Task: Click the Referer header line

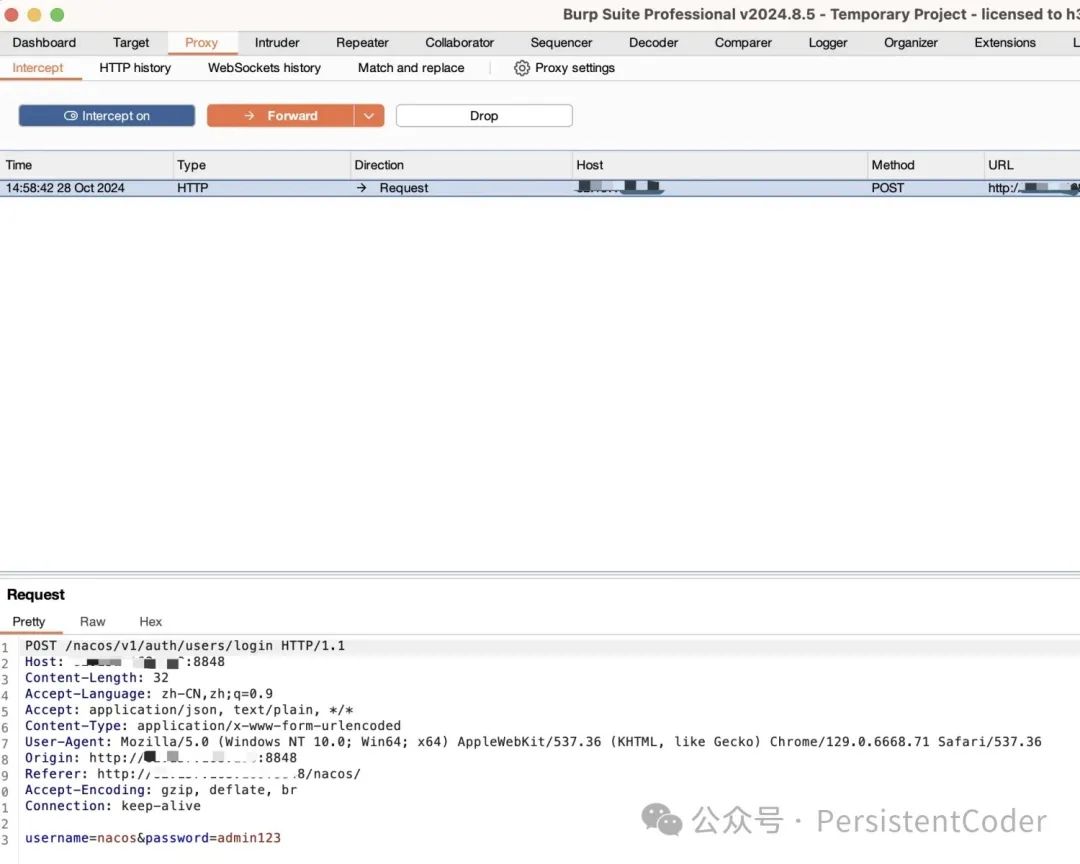Action: pyautogui.click(x=193, y=774)
